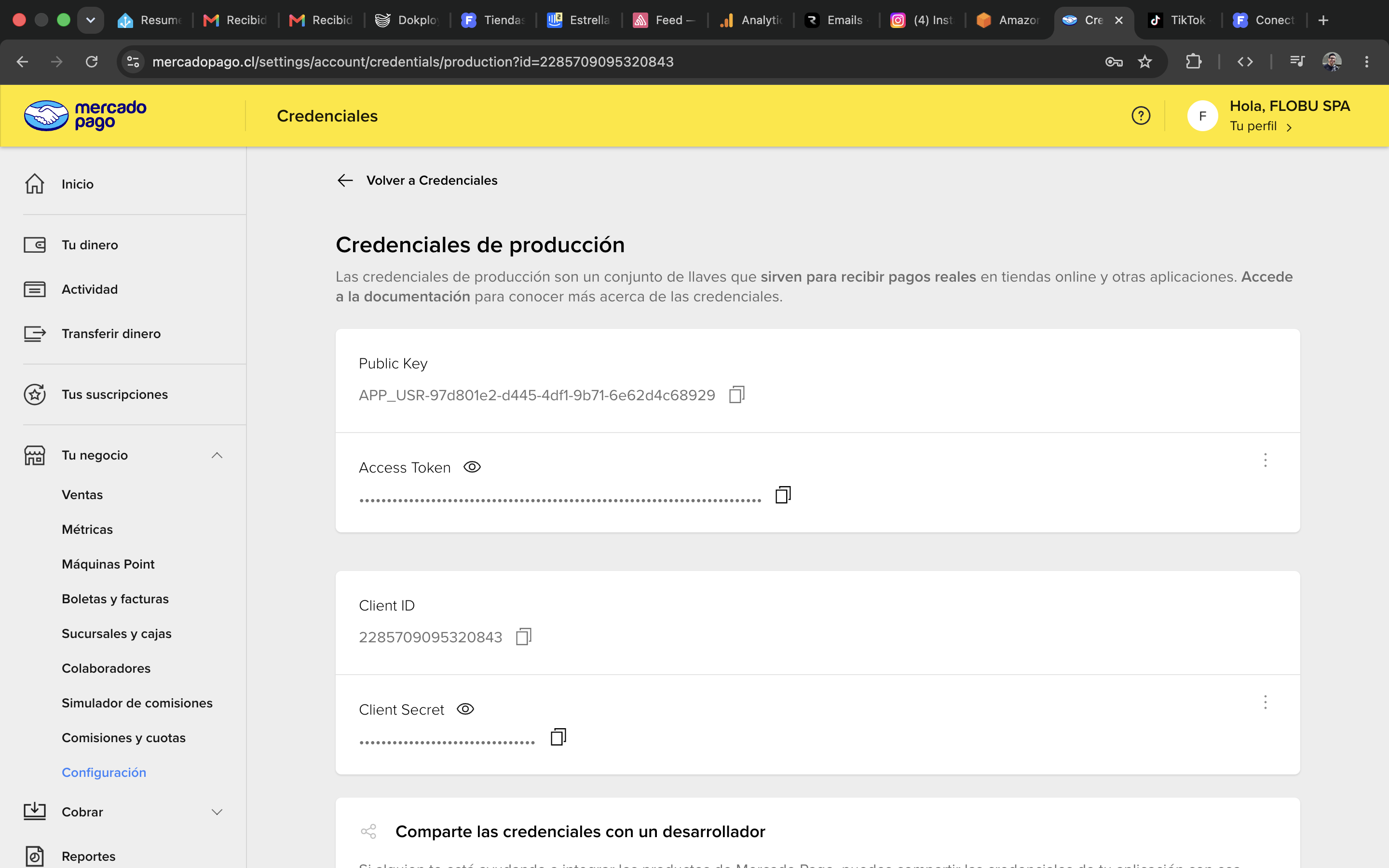Open Configuración in the sidebar
The image size is (1389, 868).
pos(104,772)
